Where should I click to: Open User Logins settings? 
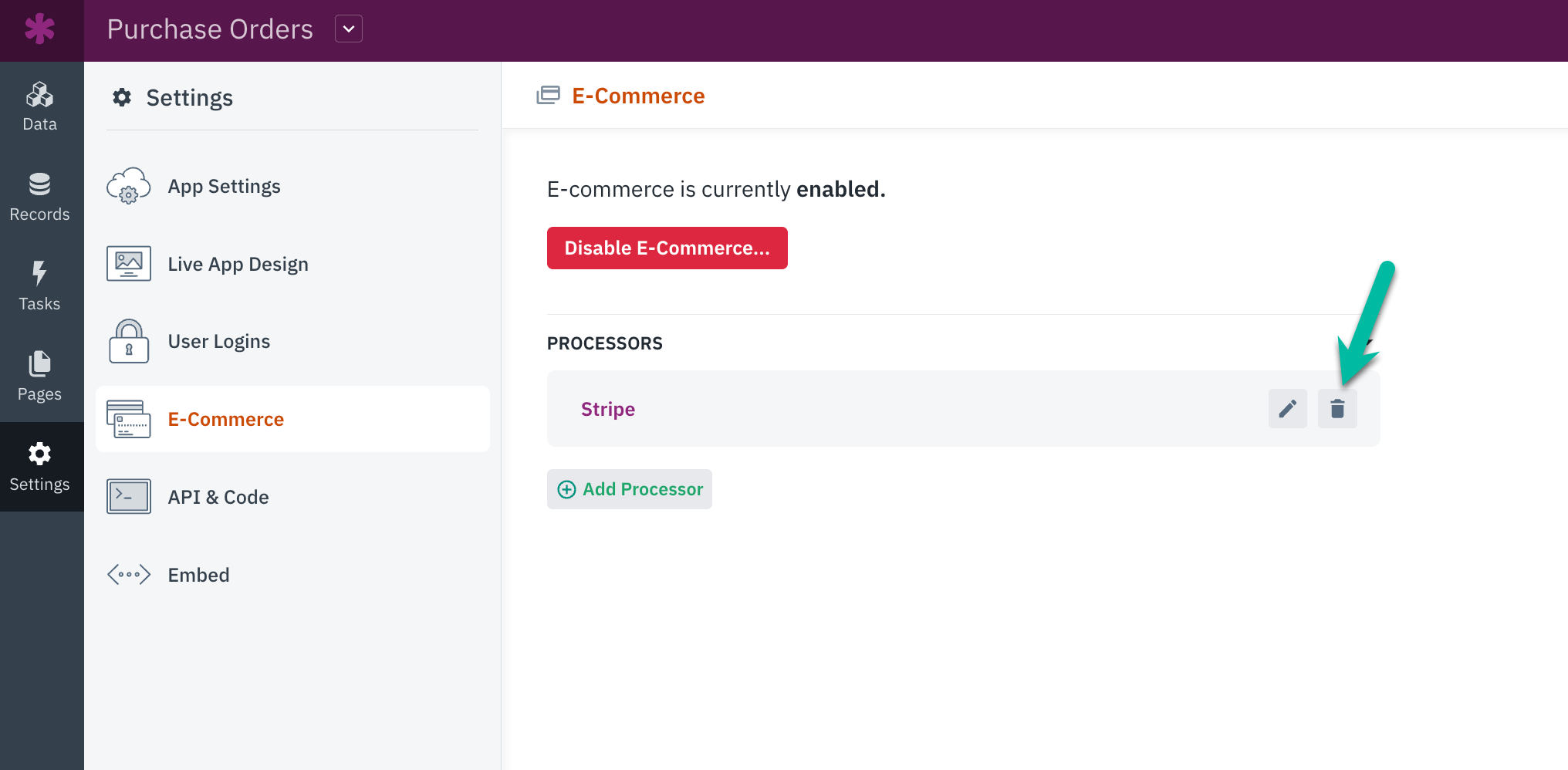point(219,340)
